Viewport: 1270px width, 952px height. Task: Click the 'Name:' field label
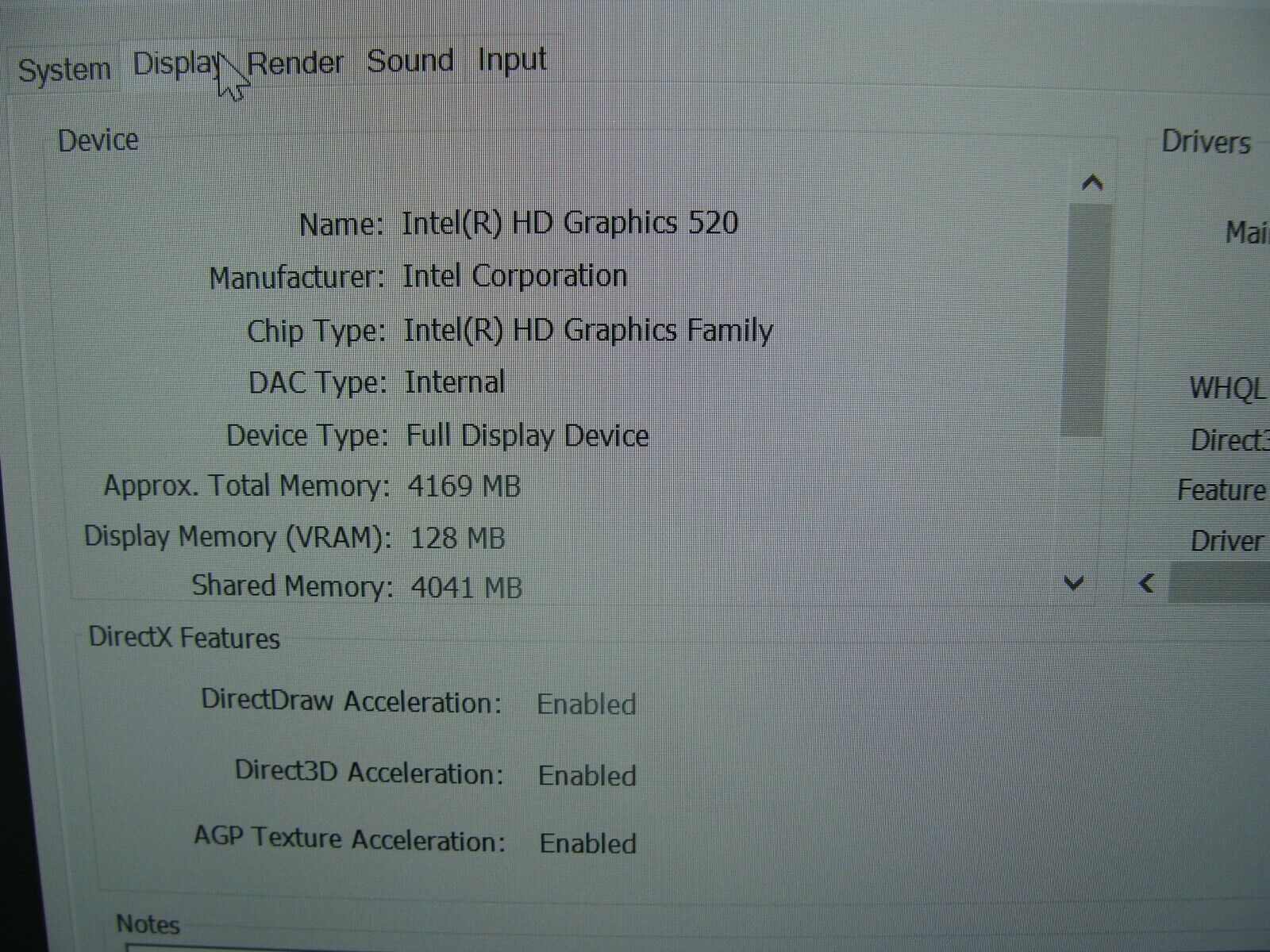pyautogui.click(x=341, y=225)
